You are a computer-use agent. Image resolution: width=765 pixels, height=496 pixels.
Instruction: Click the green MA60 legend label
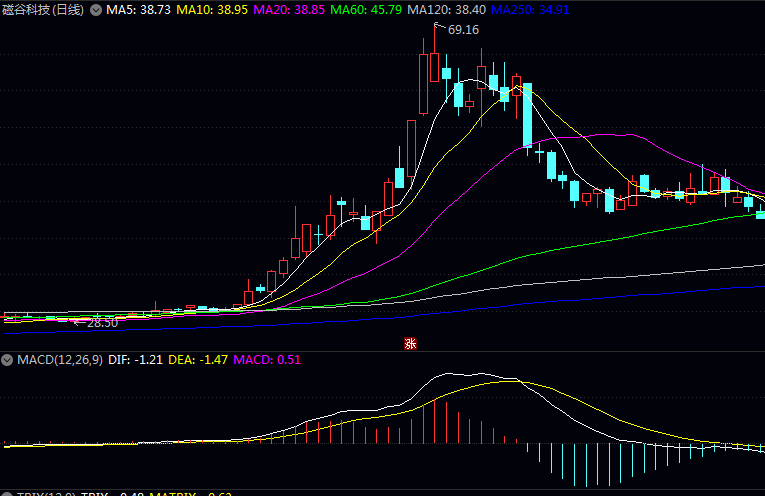click(367, 9)
